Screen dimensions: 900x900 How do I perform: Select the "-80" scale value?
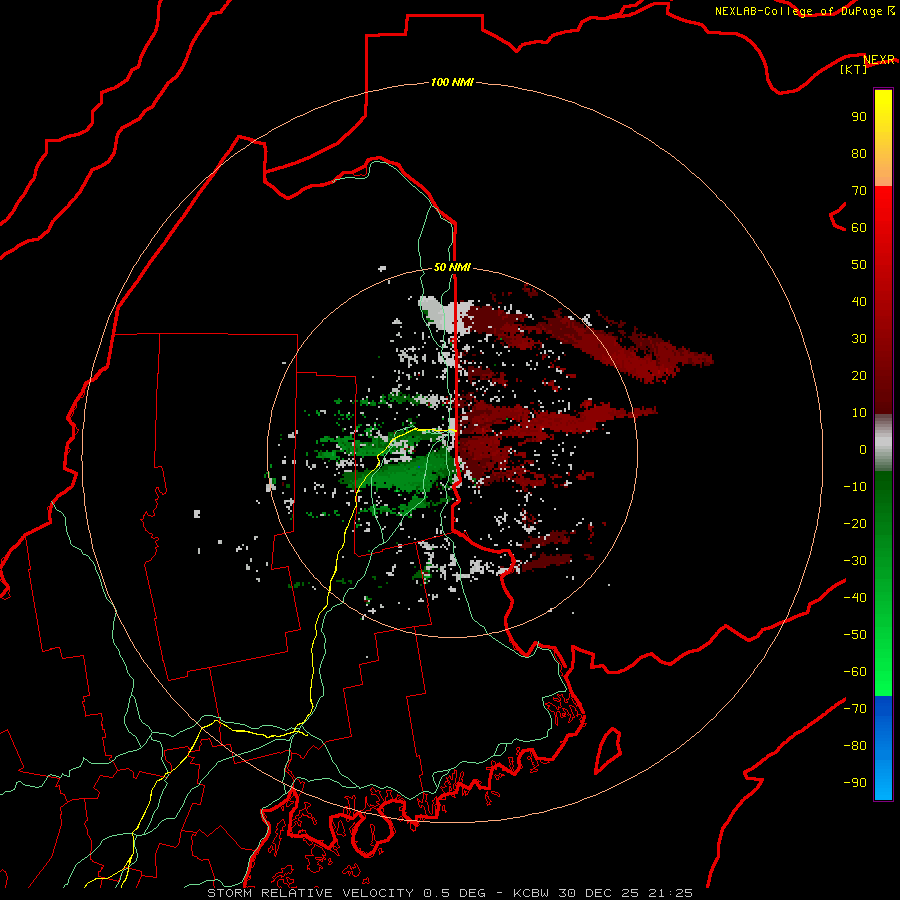coord(855,746)
